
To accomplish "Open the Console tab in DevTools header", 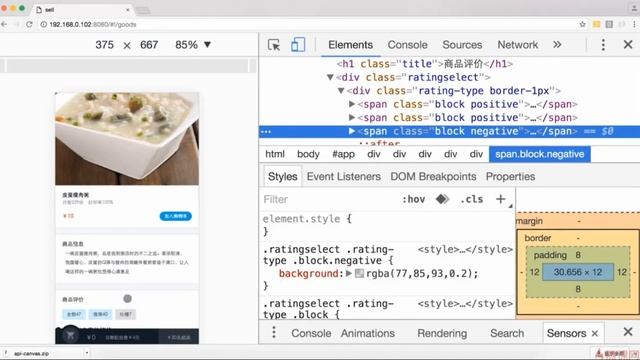I will (407, 44).
